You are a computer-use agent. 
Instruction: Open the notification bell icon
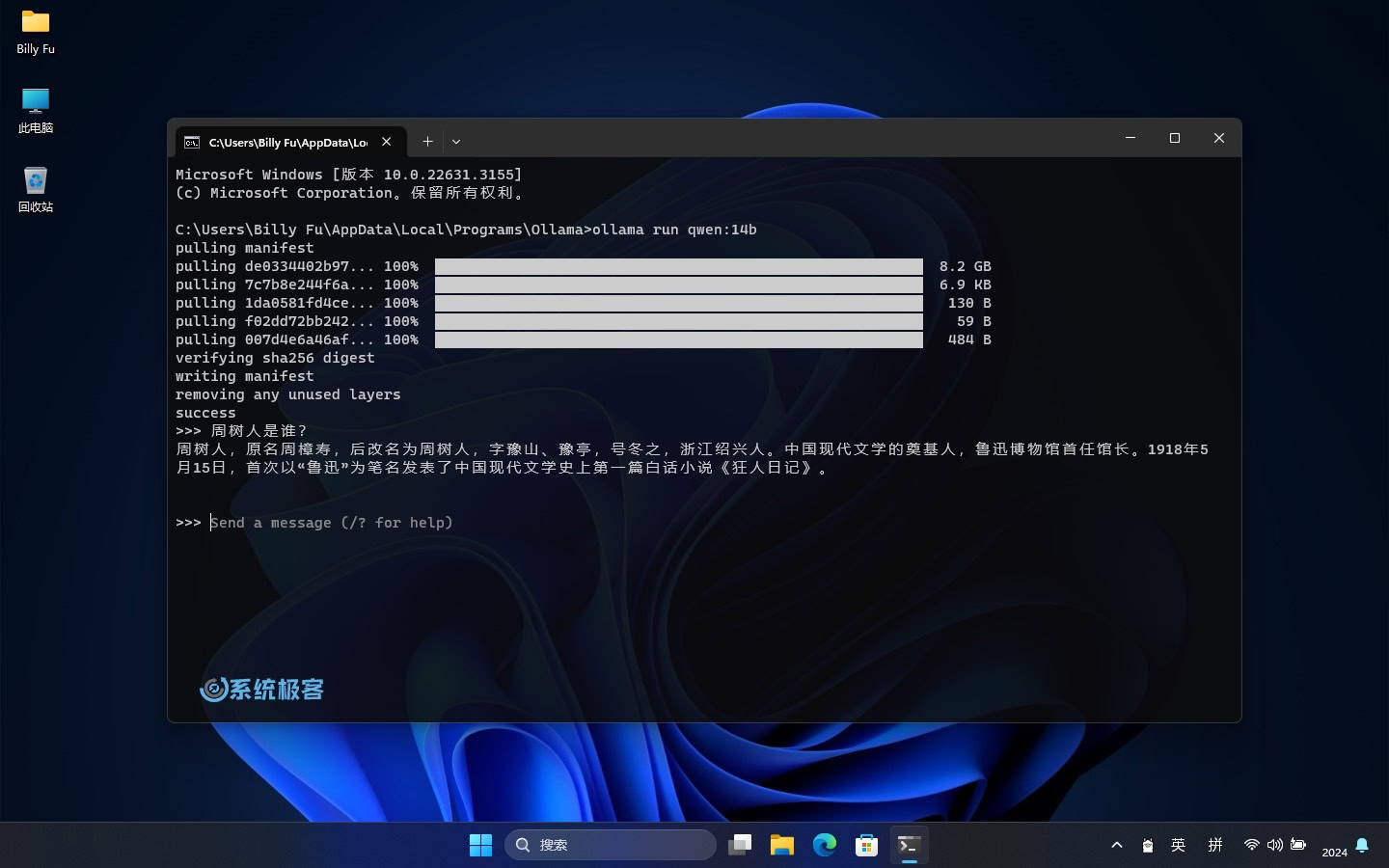(1362, 845)
